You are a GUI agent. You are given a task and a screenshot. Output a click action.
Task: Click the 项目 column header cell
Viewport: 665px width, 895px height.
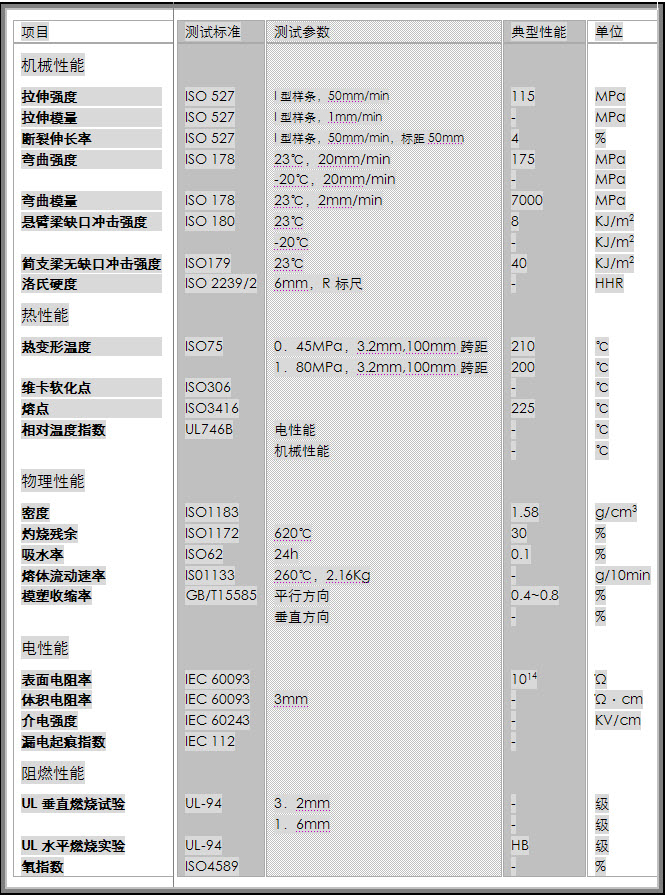36,32
